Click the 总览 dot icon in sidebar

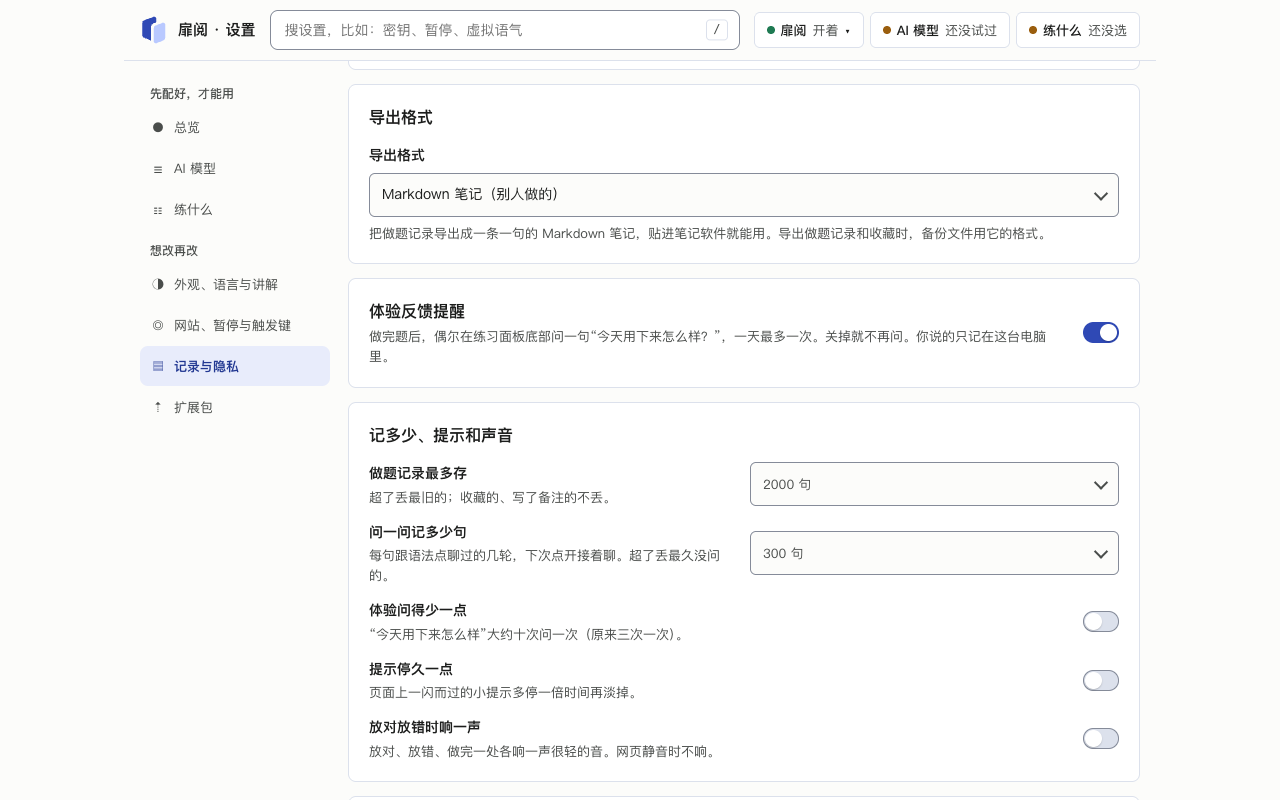tap(158, 127)
